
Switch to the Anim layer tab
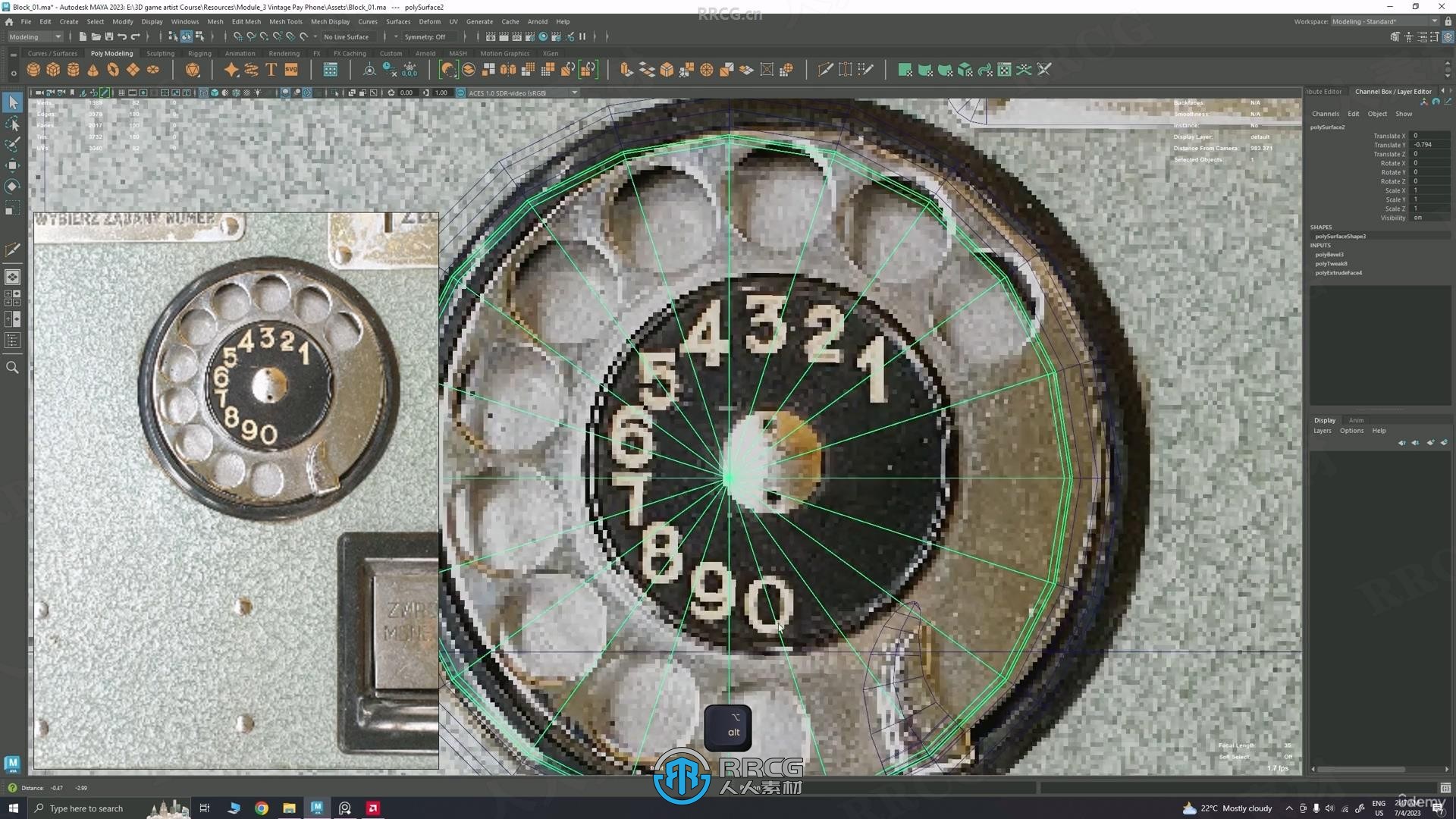point(1356,420)
